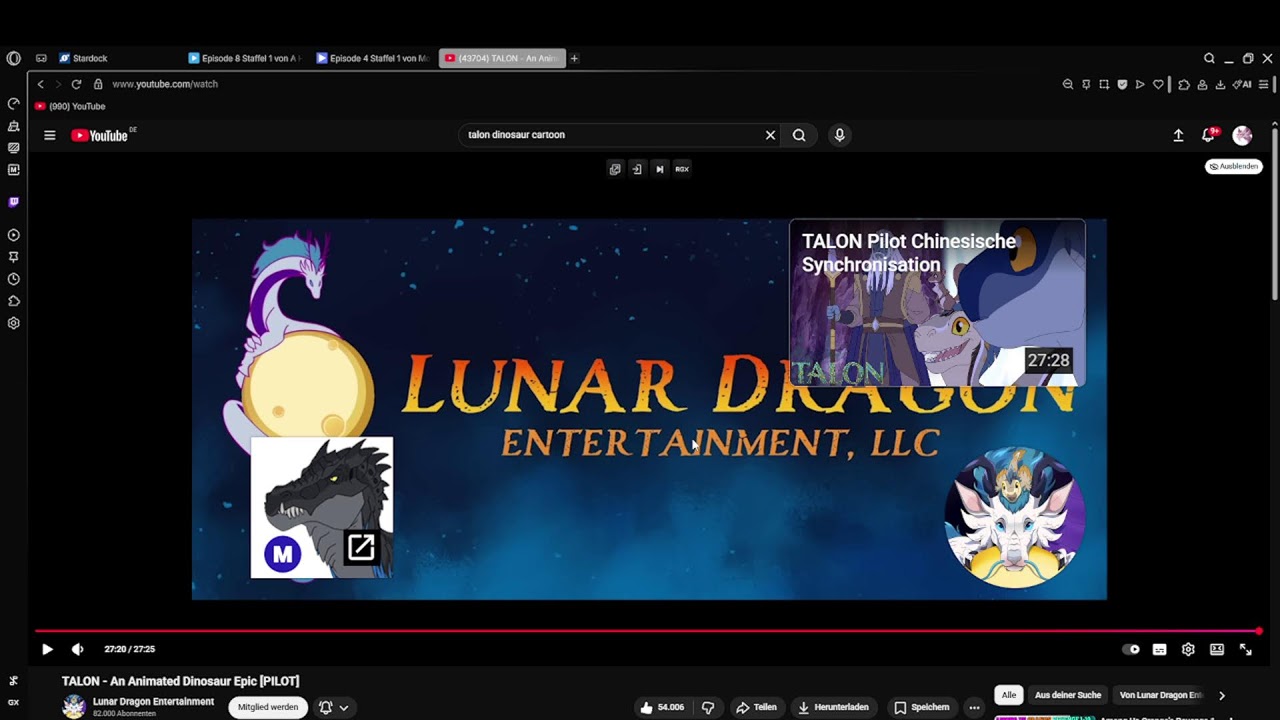The width and height of the screenshot is (1280, 720).
Task: Open Extensions cube icon in sidebar
Action: tap(13, 301)
